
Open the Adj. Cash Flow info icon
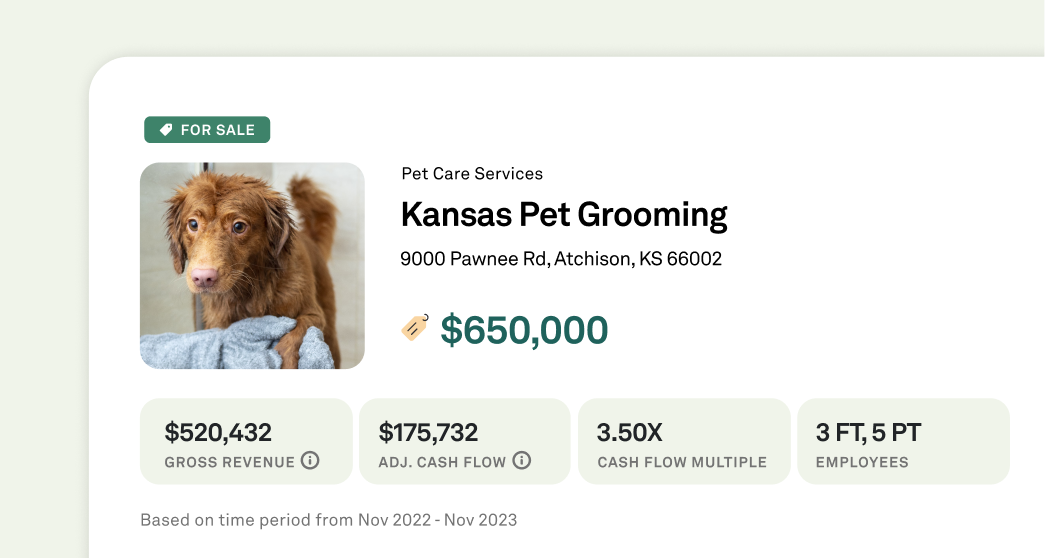click(x=521, y=461)
